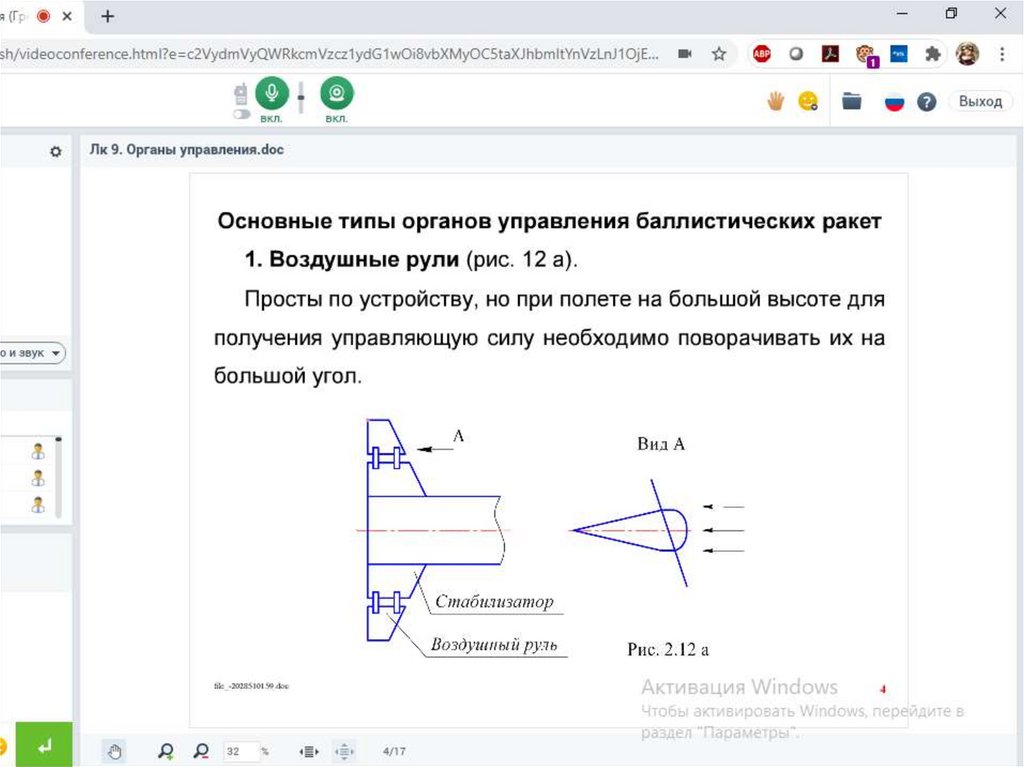
Task: Open Chrome profile avatar
Action: click(967, 54)
